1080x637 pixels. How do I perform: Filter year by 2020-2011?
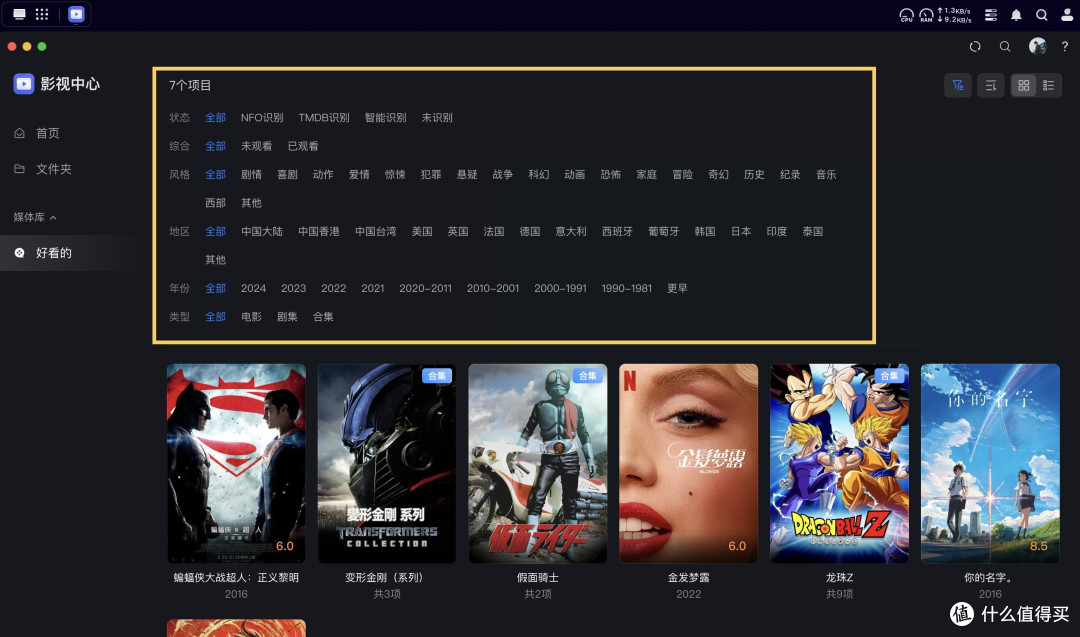click(x=426, y=289)
